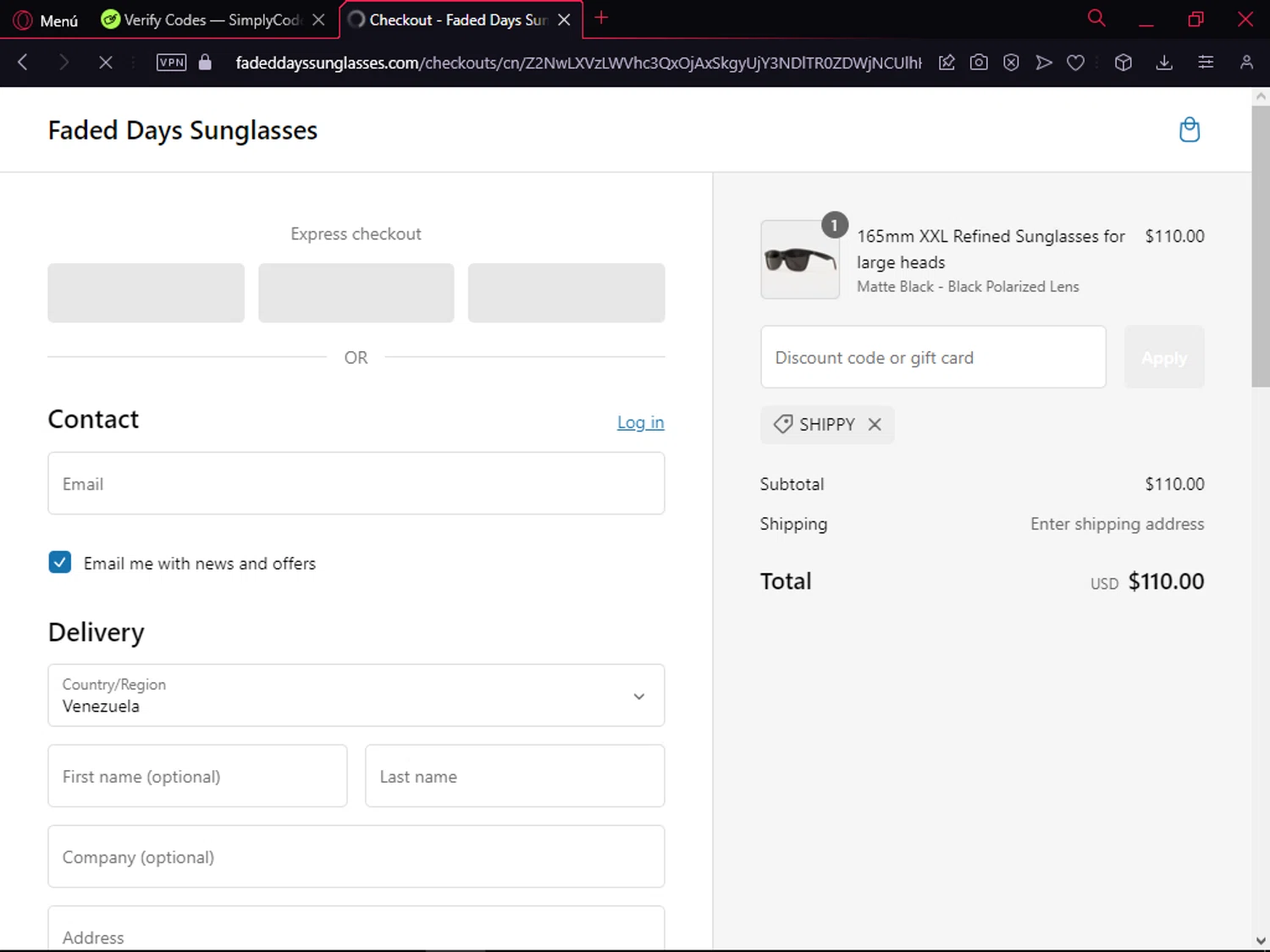Click the Apply discount button
This screenshot has height=952, width=1270.
[1164, 357]
